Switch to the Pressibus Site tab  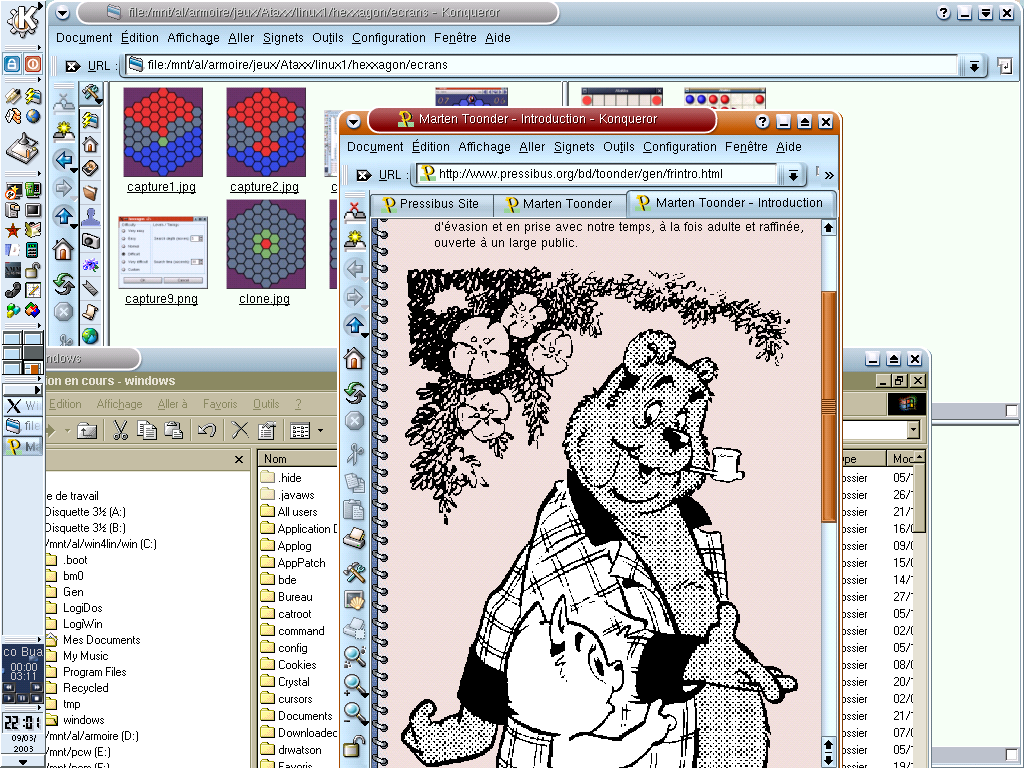430,204
